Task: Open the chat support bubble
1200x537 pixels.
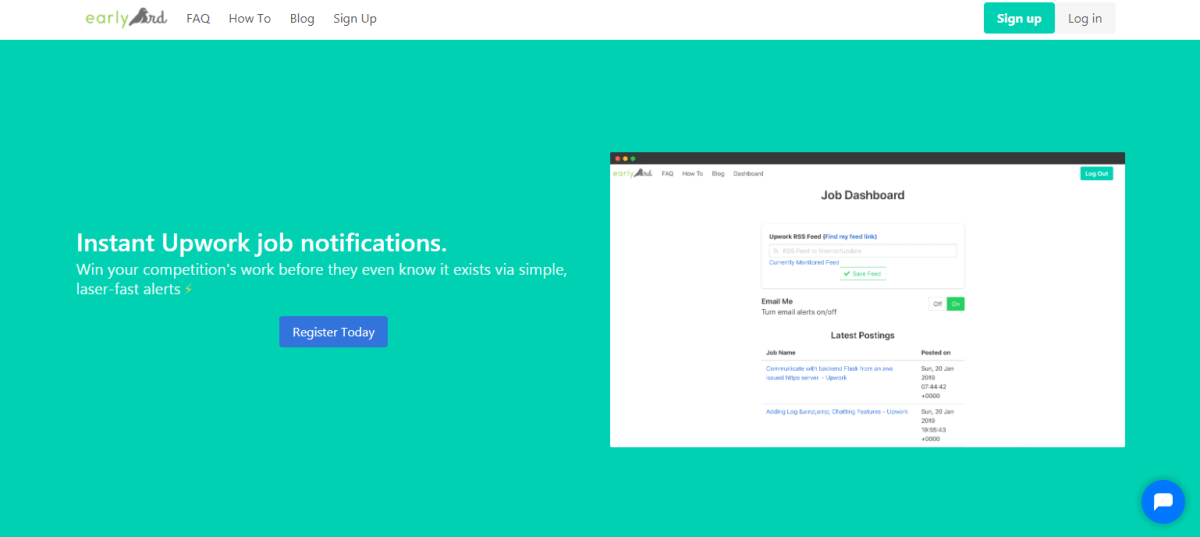Action: pyautogui.click(x=1163, y=501)
